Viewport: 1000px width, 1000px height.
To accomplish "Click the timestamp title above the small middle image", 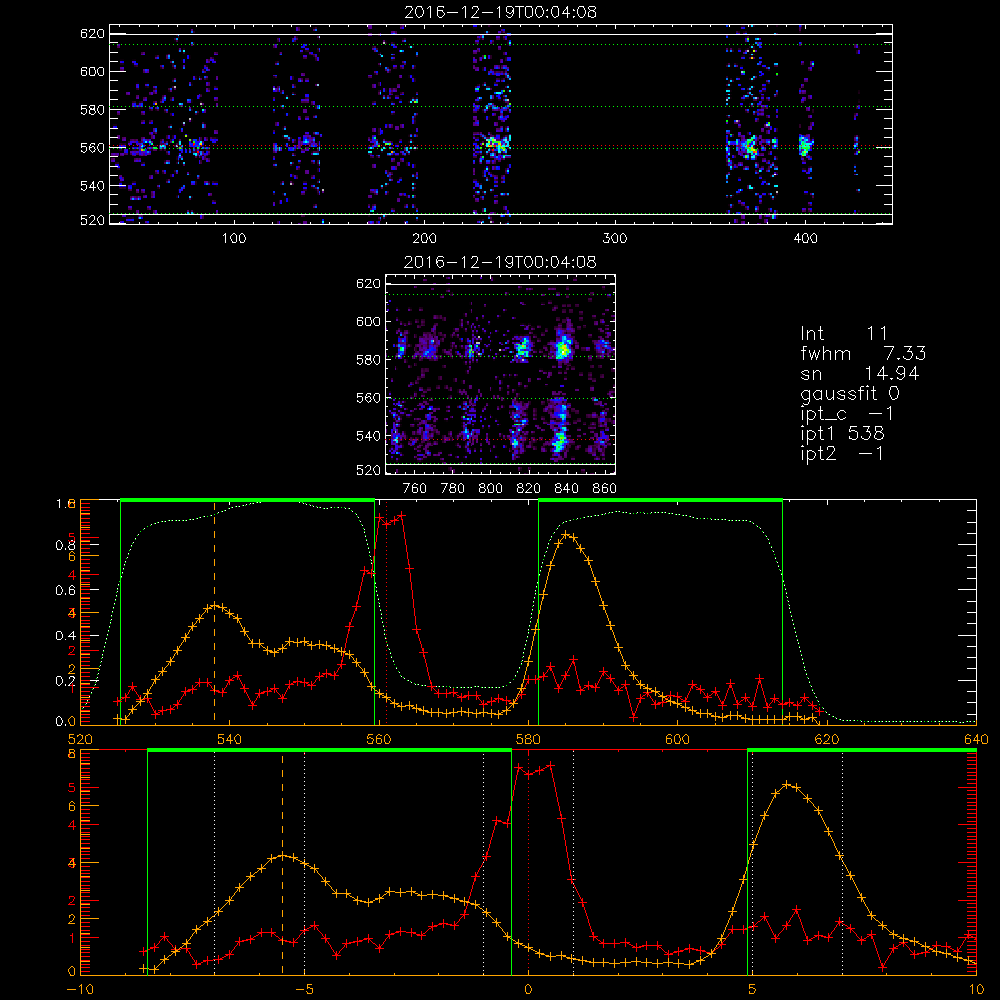I will point(500,262).
